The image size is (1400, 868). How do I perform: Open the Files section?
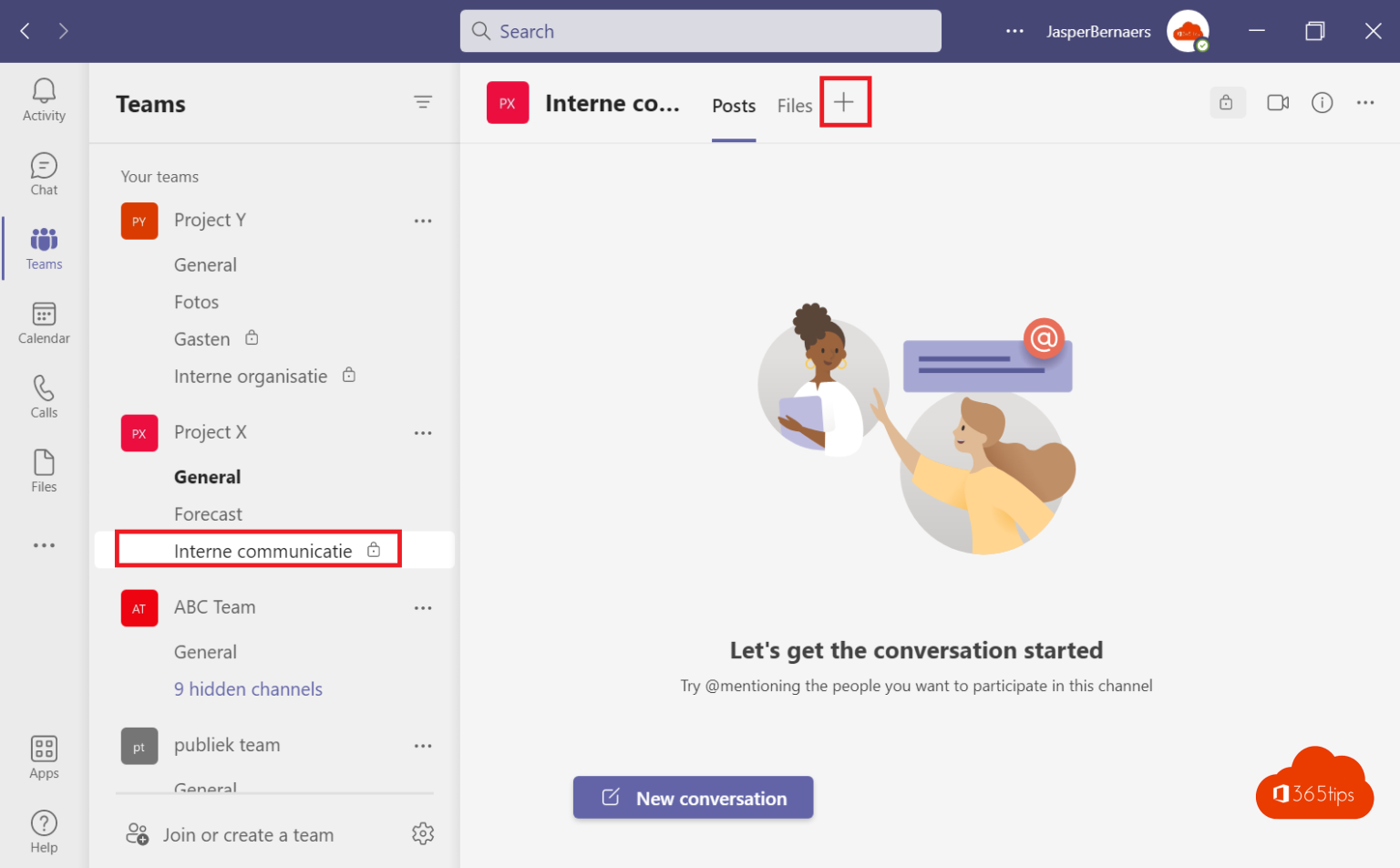coord(43,470)
